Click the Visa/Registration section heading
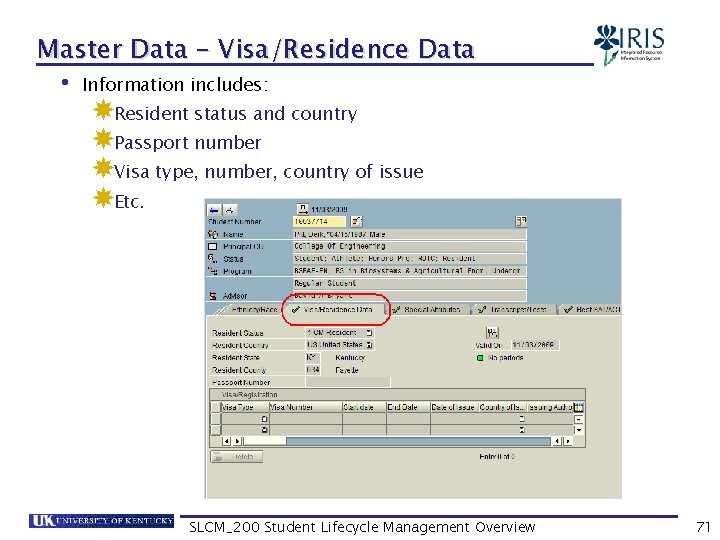The image size is (720, 540). (x=249, y=394)
